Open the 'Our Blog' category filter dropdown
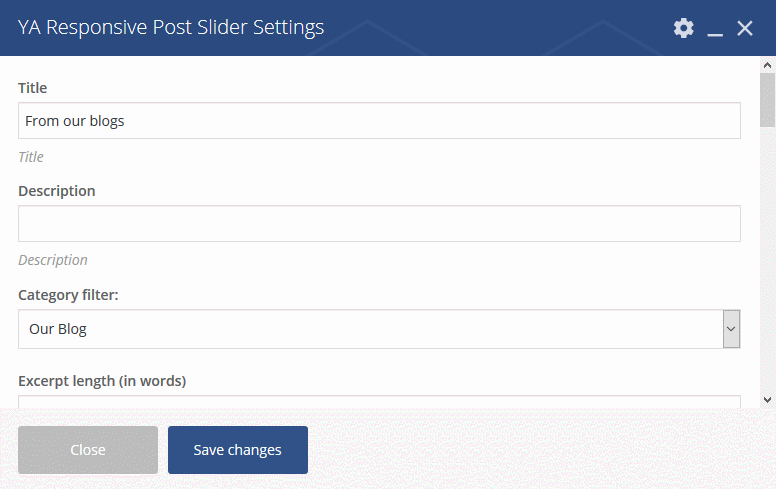This screenshot has height=489, width=776. (x=379, y=329)
